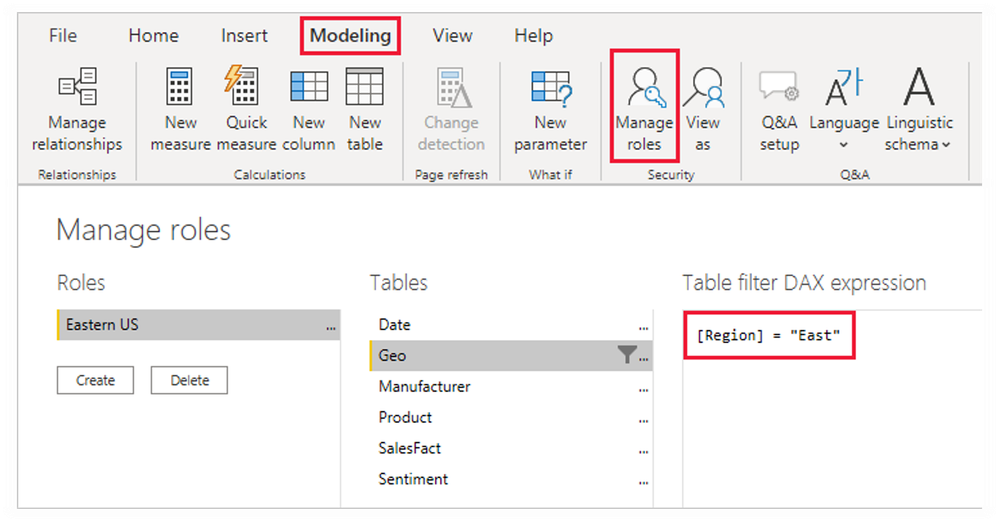Click the Geo table filter icon
The image size is (999, 521).
point(626,355)
